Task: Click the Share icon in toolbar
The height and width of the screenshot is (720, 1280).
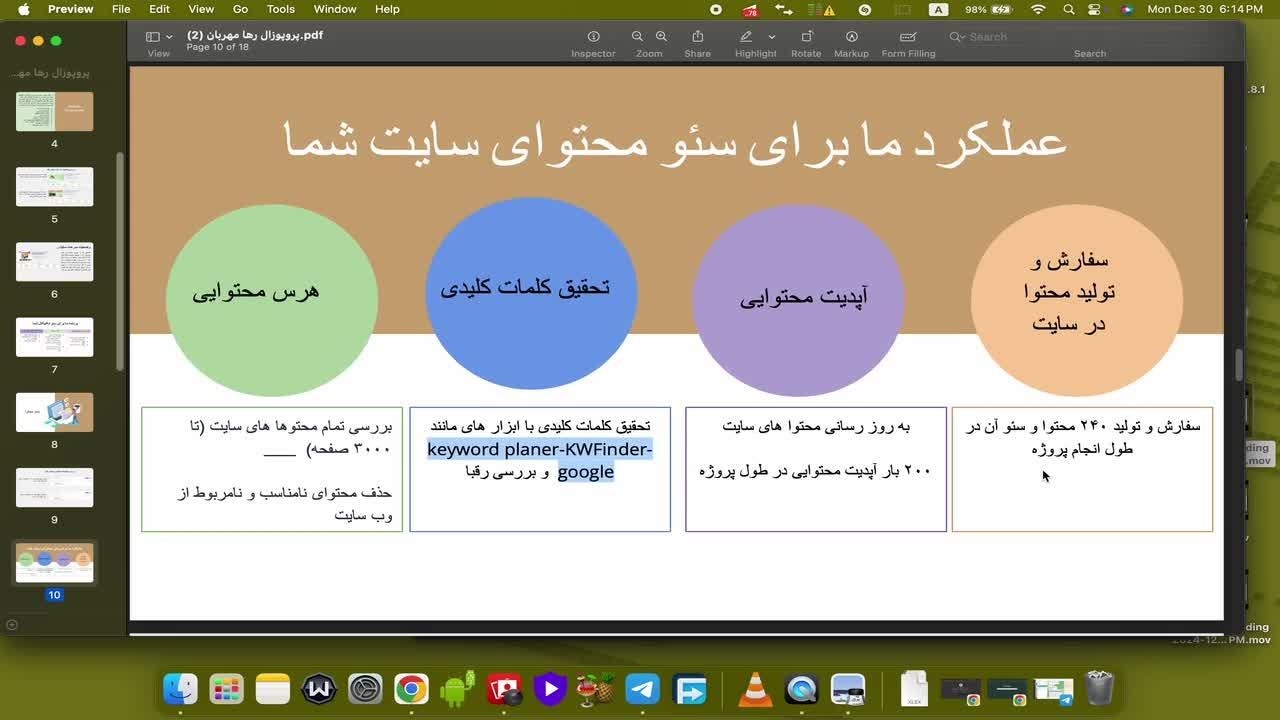Action: click(x=697, y=37)
